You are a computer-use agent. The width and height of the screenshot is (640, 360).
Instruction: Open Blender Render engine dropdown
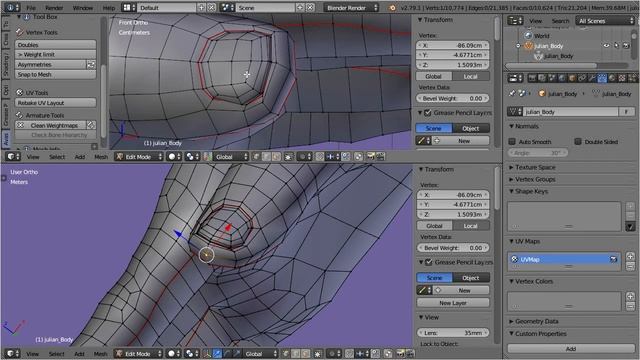[351, 7]
